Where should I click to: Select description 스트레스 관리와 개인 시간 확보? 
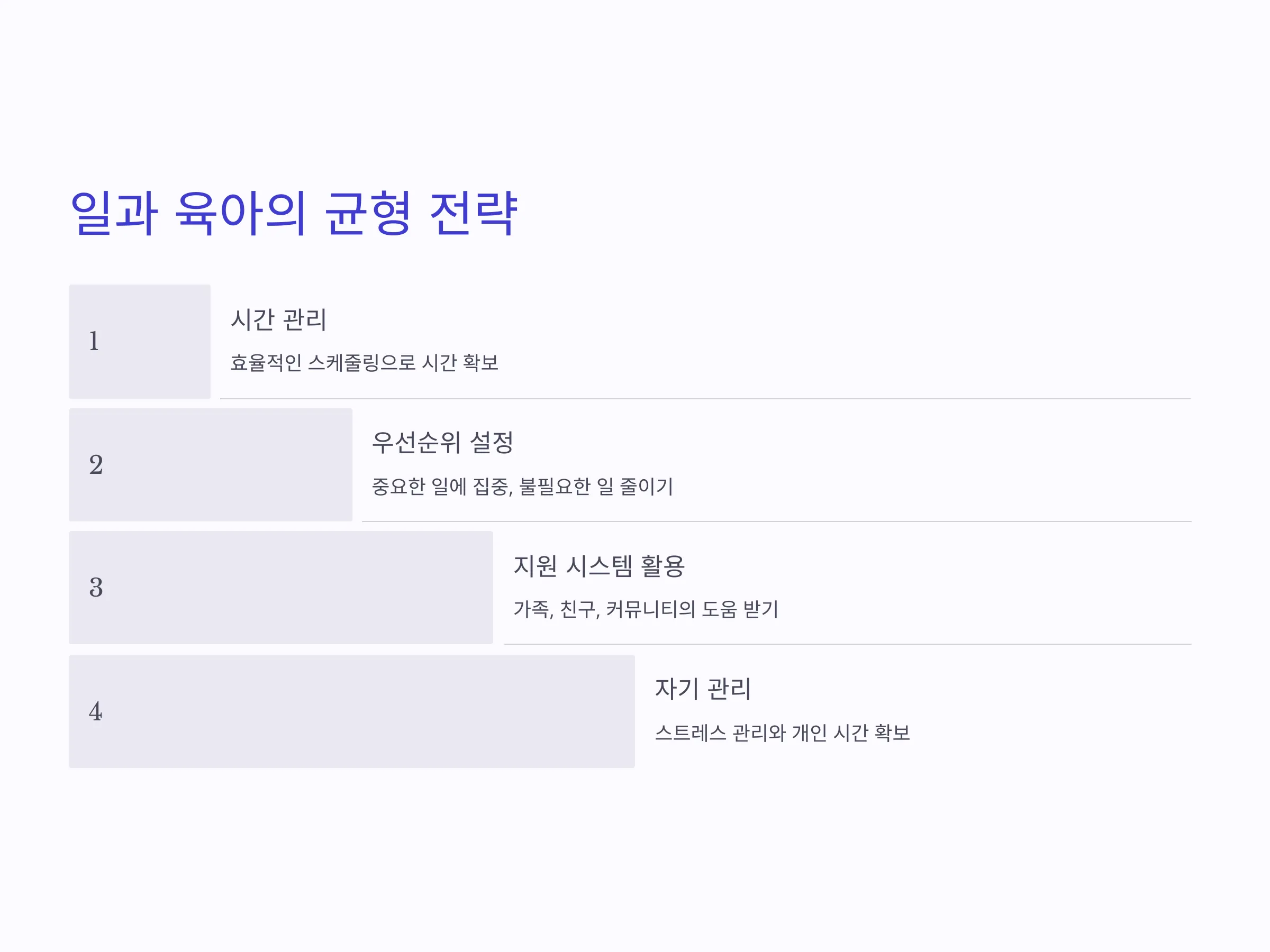coord(783,733)
